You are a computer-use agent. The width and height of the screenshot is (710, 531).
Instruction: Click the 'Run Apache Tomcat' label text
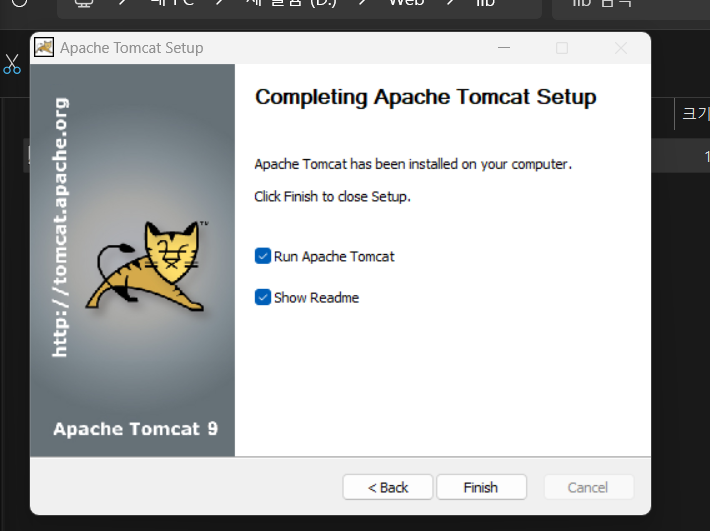[334, 257]
